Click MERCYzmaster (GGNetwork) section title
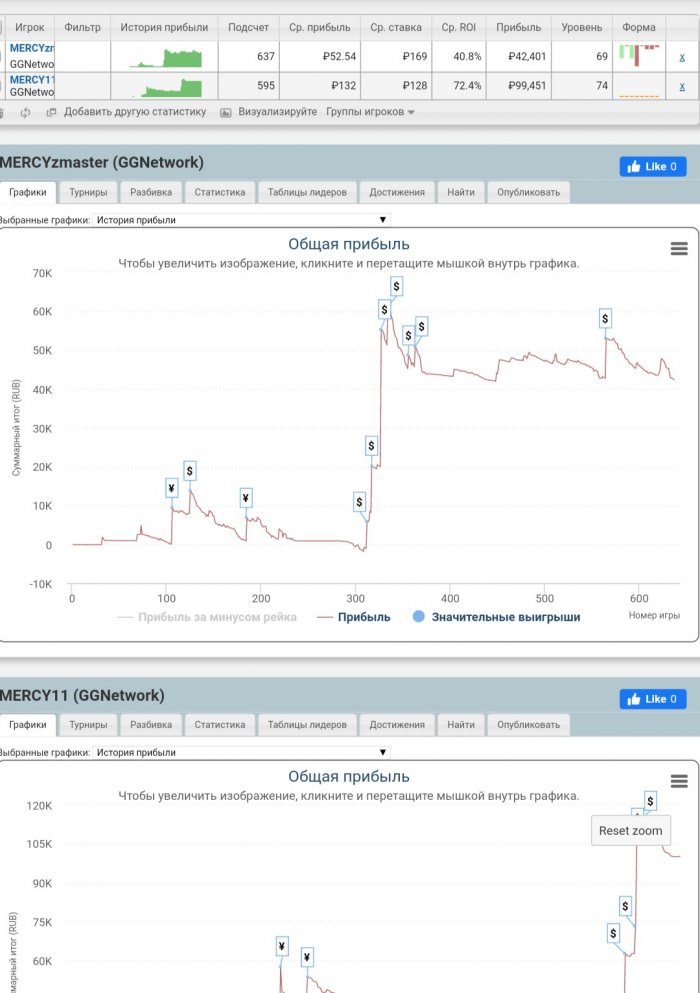The width and height of the screenshot is (700, 993). click(x=101, y=163)
